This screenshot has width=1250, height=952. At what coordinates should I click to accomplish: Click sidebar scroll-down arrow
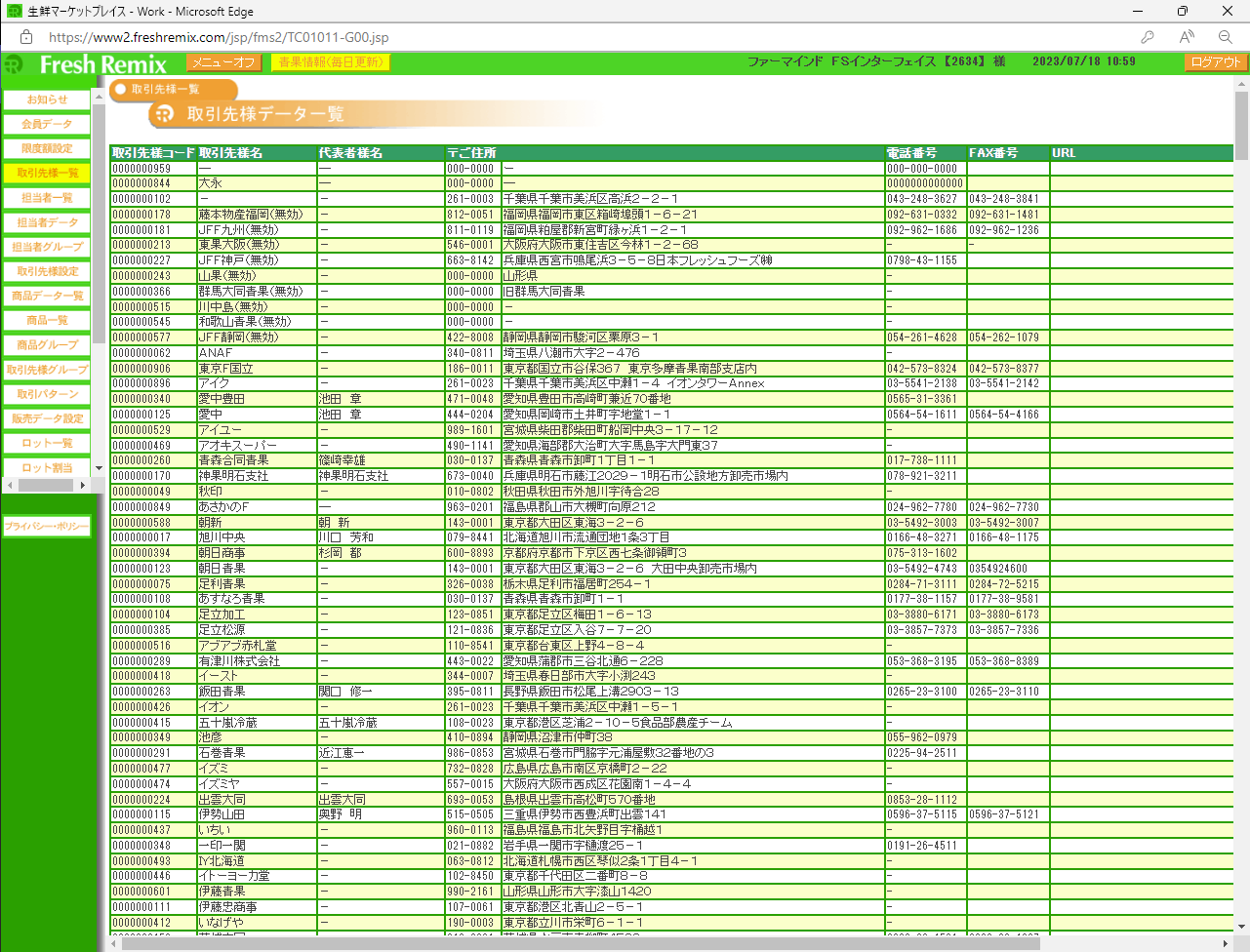(99, 468)
